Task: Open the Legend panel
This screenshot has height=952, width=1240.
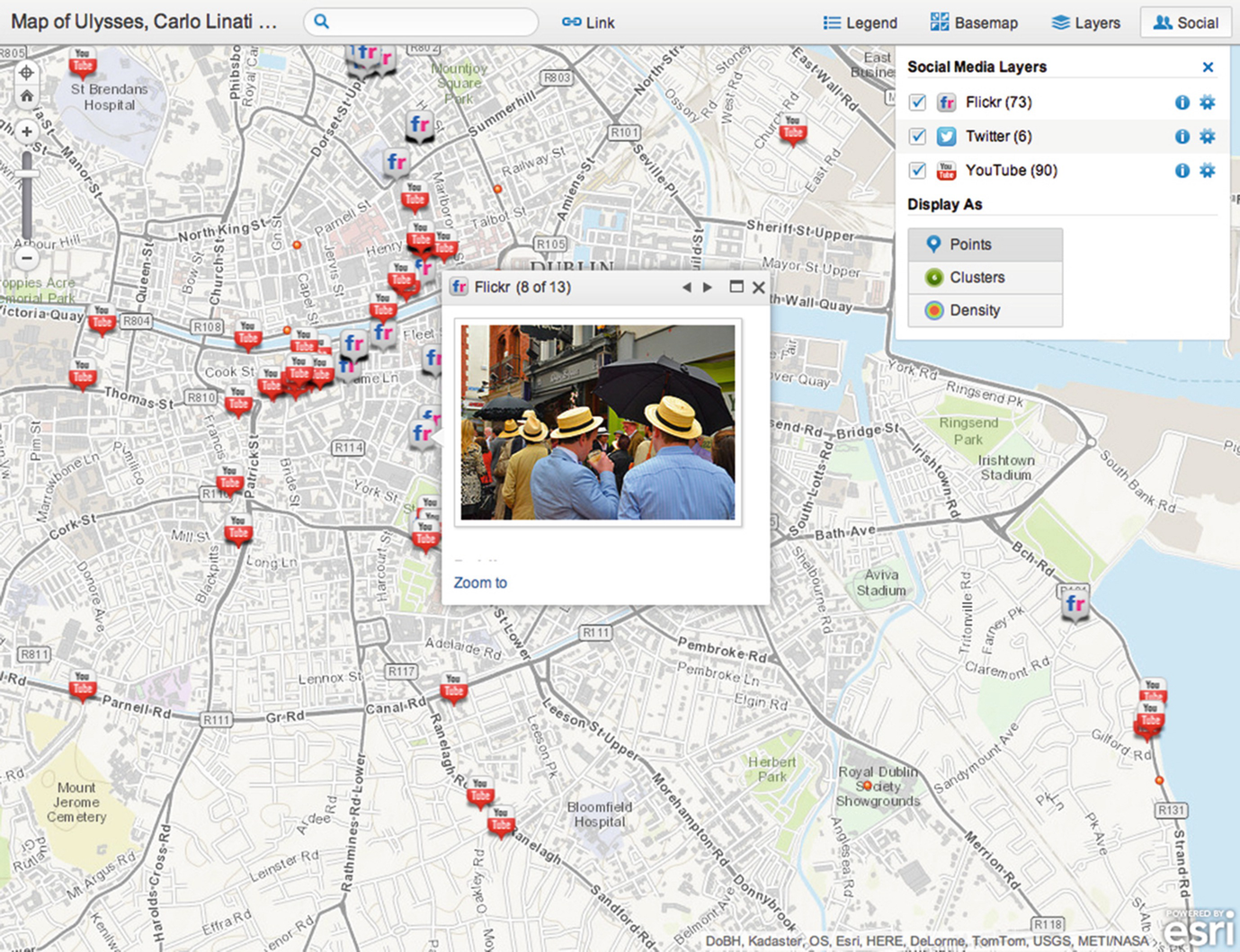Action: 860,22
